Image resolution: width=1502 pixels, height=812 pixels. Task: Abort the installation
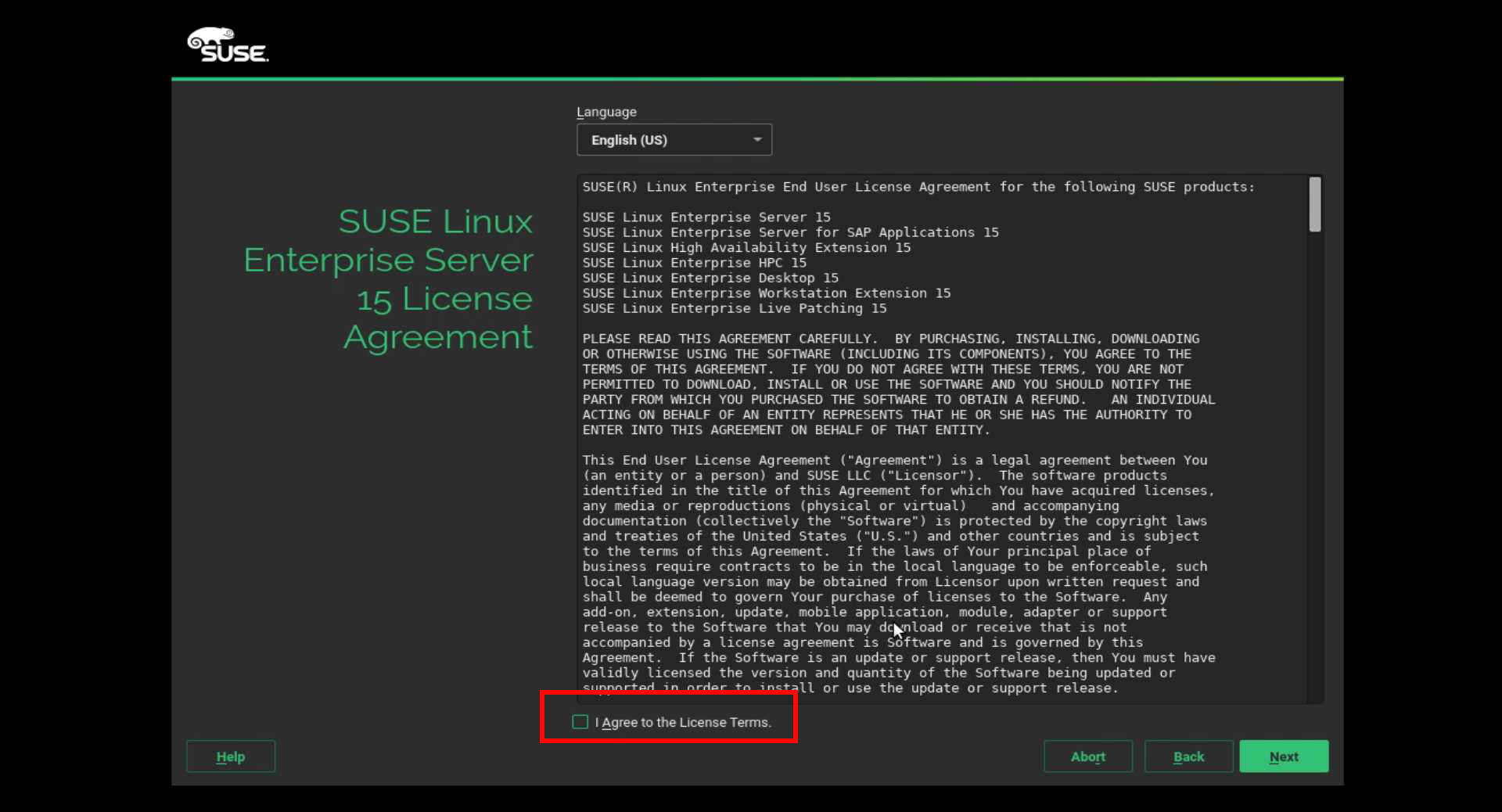coord(1087,756)
